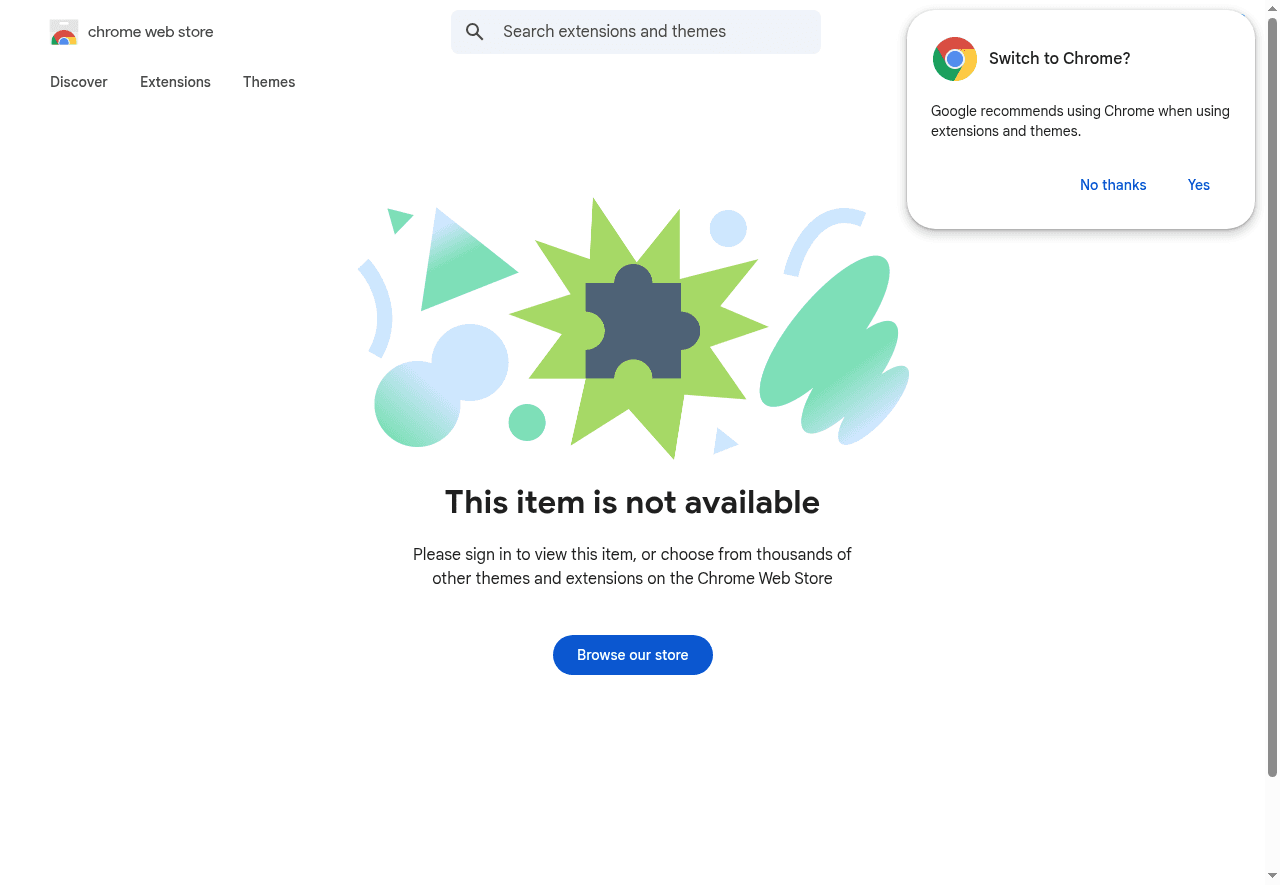Switch to the Extensions tab
The image size is (1280, 885).
tap(175, 82)
